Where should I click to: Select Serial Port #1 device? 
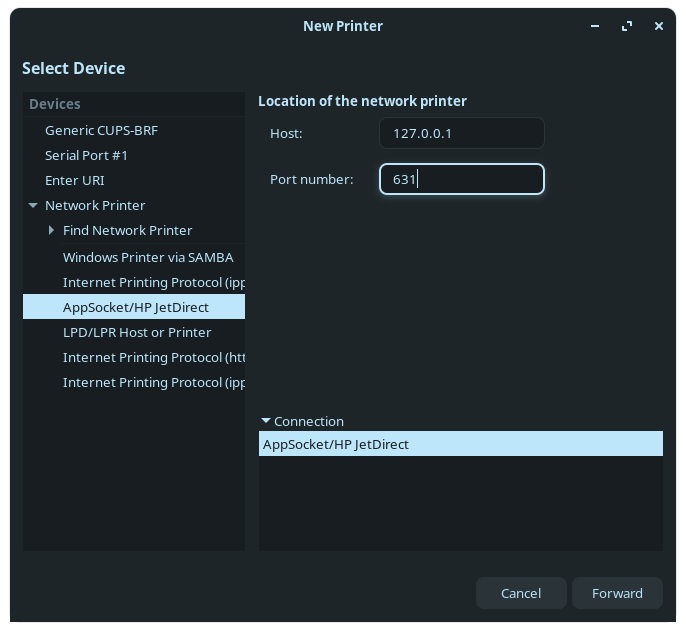point(86,156)
